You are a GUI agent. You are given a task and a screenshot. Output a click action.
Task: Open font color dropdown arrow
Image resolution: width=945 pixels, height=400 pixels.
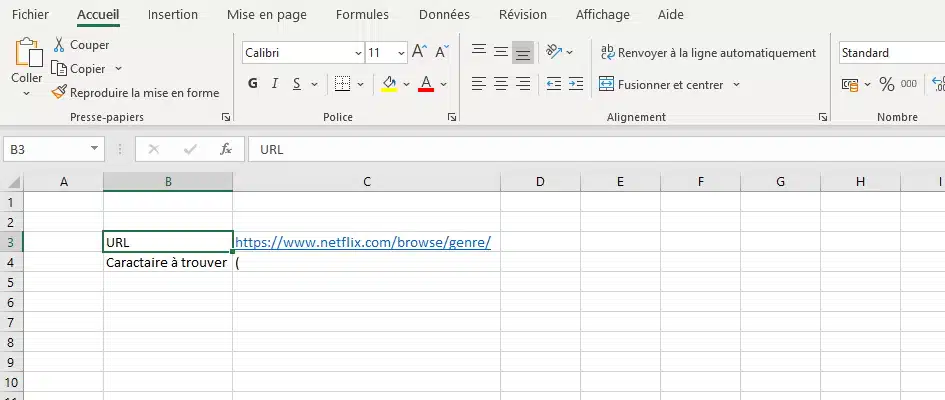[444, 84]
